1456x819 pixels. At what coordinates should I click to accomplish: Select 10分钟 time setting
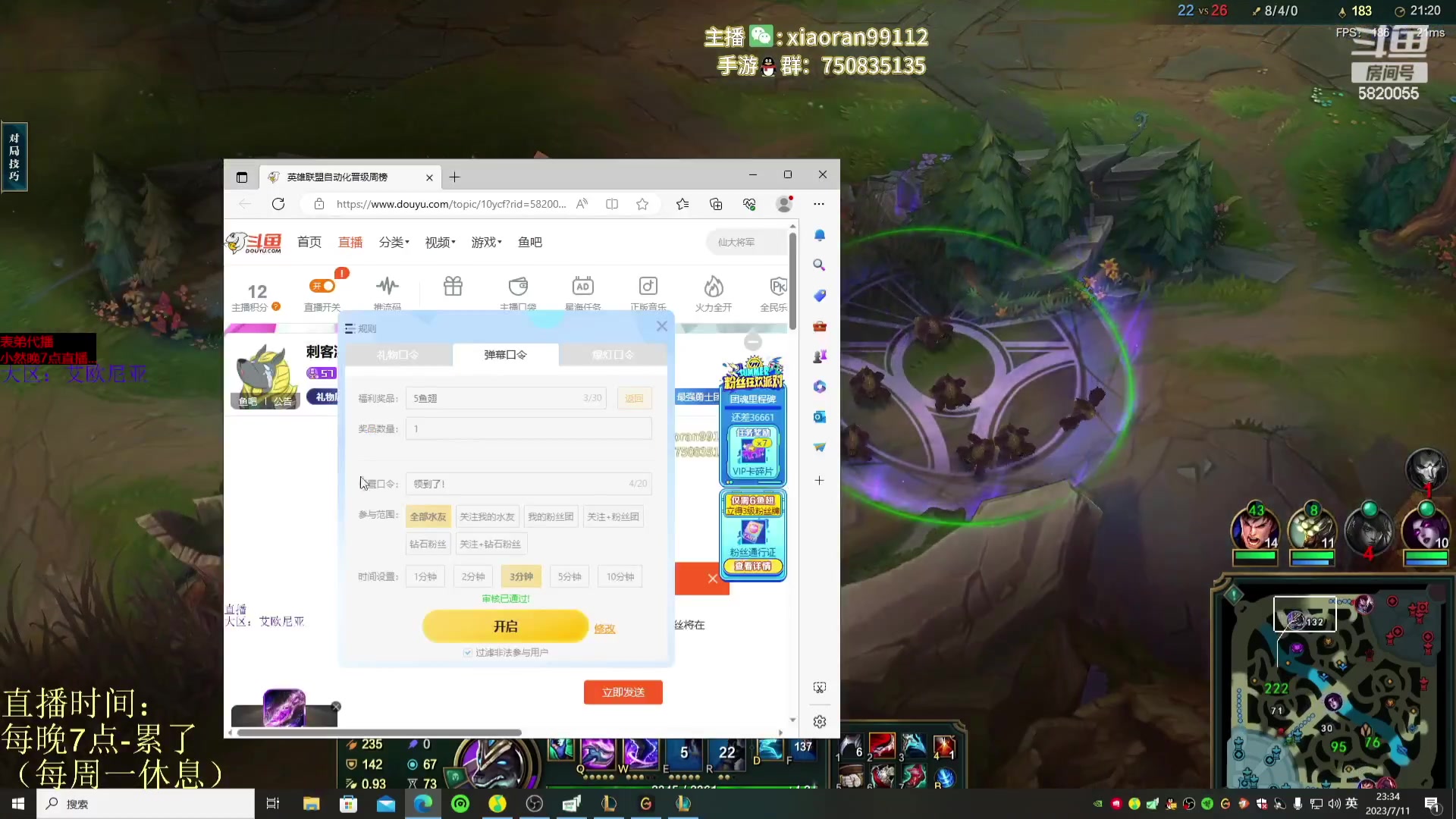tap(620, 577)
